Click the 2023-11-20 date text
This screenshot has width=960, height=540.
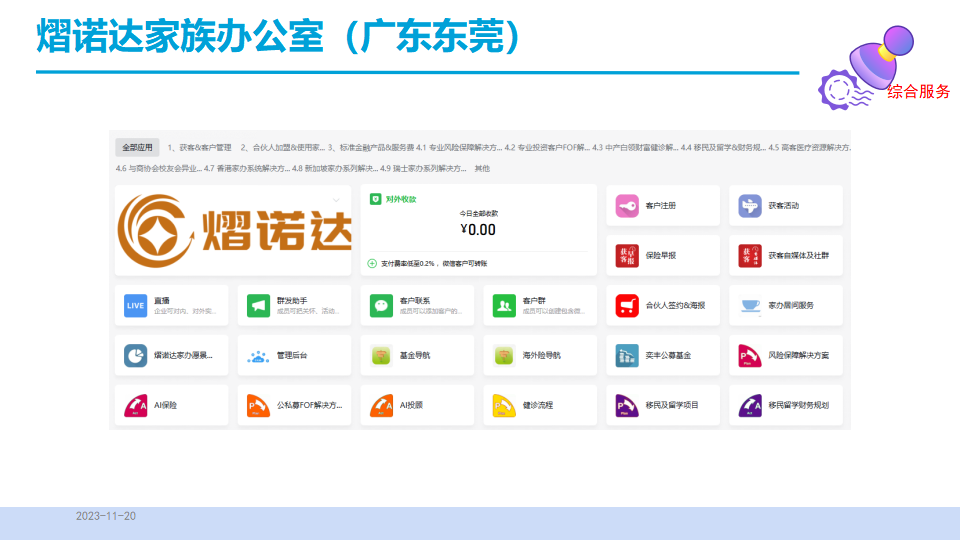pyautogui.click(x=106, y=516)
